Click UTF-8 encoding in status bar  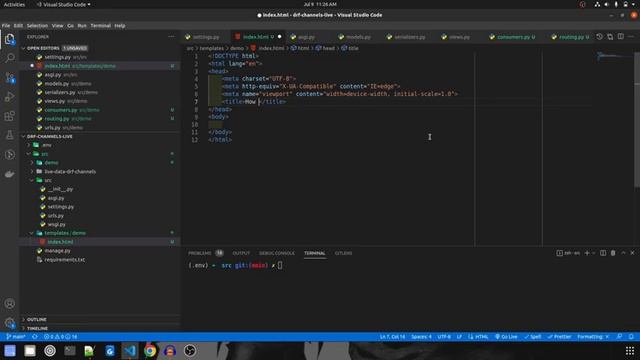[444, 337]
